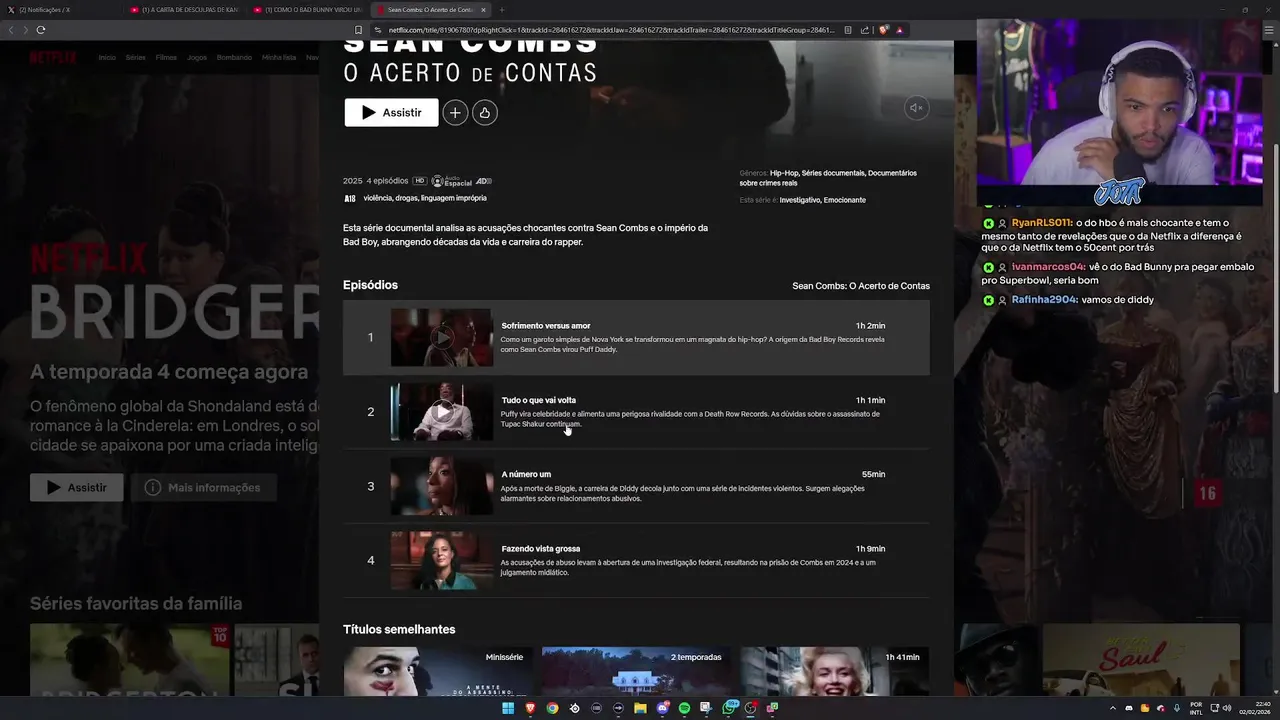Open episode 2 Tudo o que vai volta thumbnail
1280x720 pixels.
pyautogui.click(x=441, y=412)
